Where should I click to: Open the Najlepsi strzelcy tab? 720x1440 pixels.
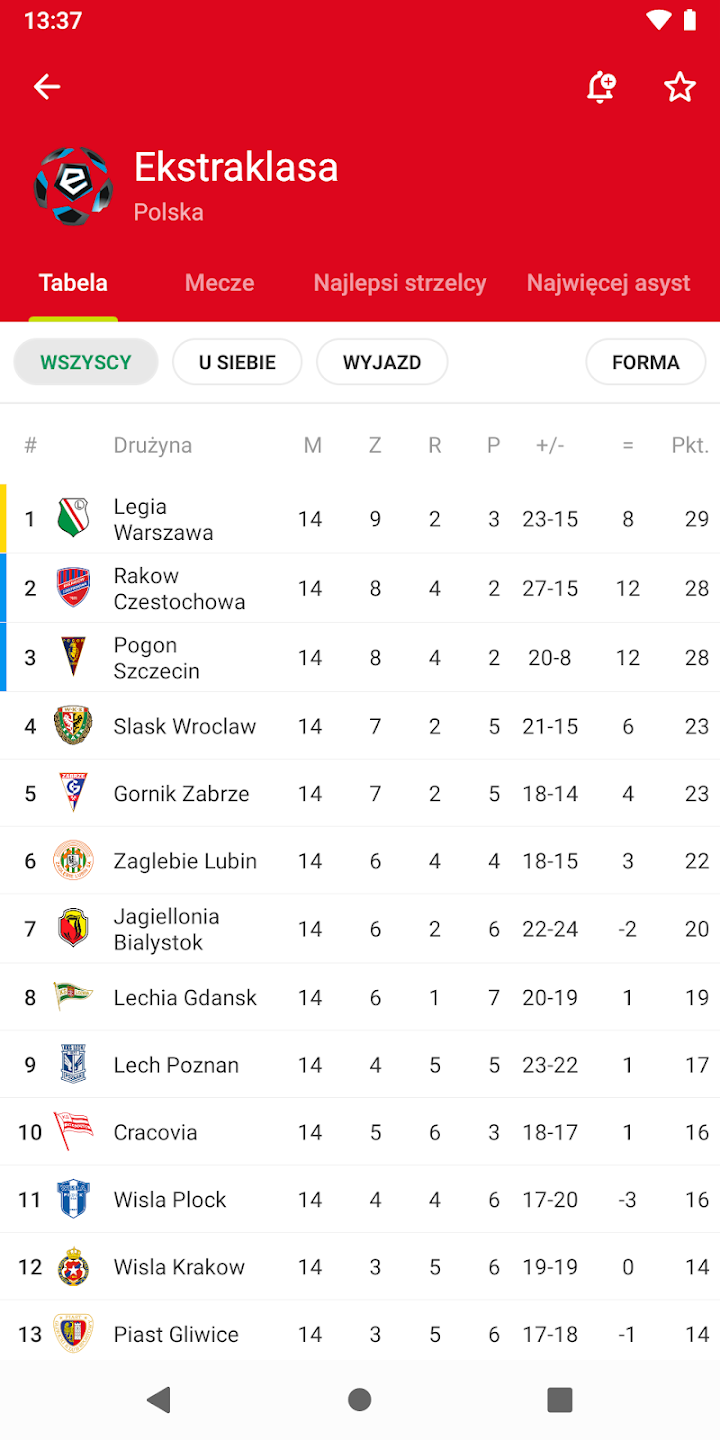(400, 283)
